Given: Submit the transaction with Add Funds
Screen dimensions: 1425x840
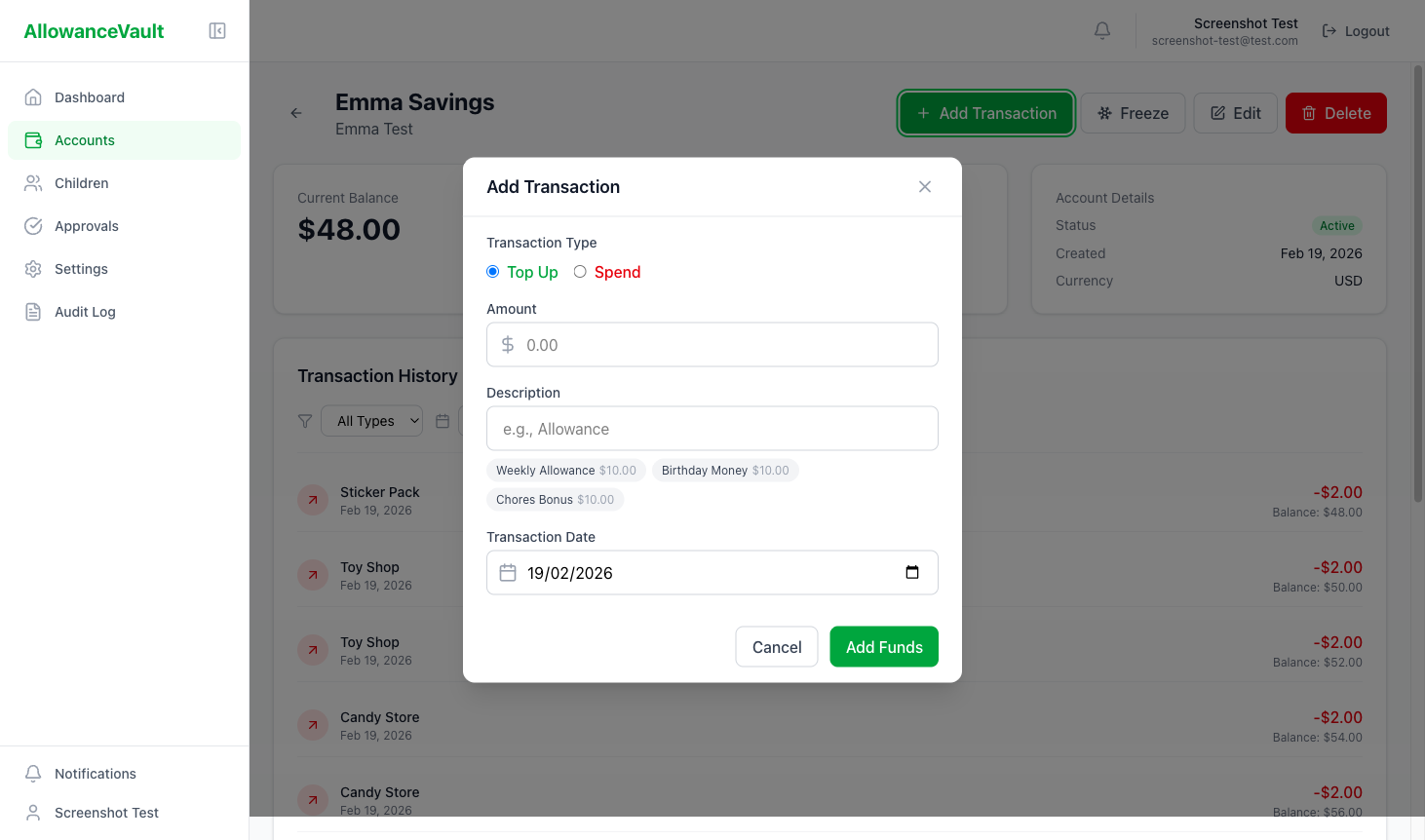Looking at the screenshot, I should [883, 646].
